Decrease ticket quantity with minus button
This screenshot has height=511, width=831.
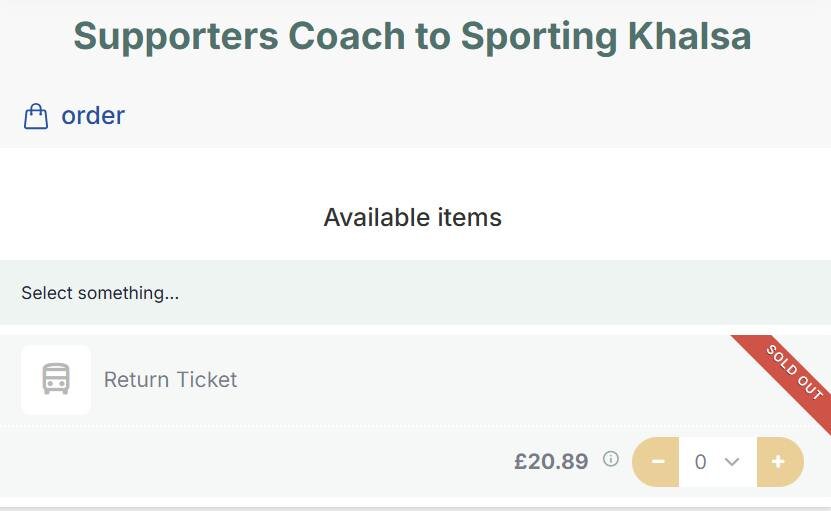tap(657, 462)
